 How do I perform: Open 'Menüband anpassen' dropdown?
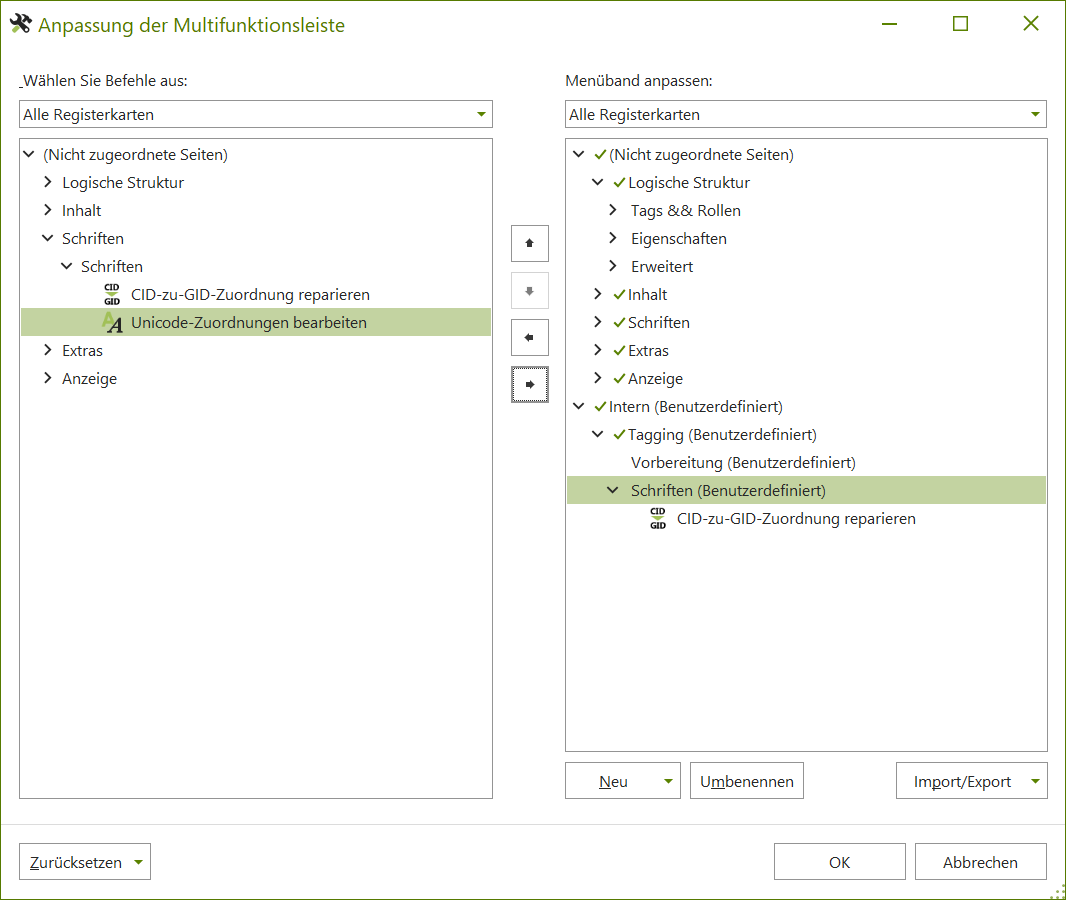click(x=1035, y=114)
